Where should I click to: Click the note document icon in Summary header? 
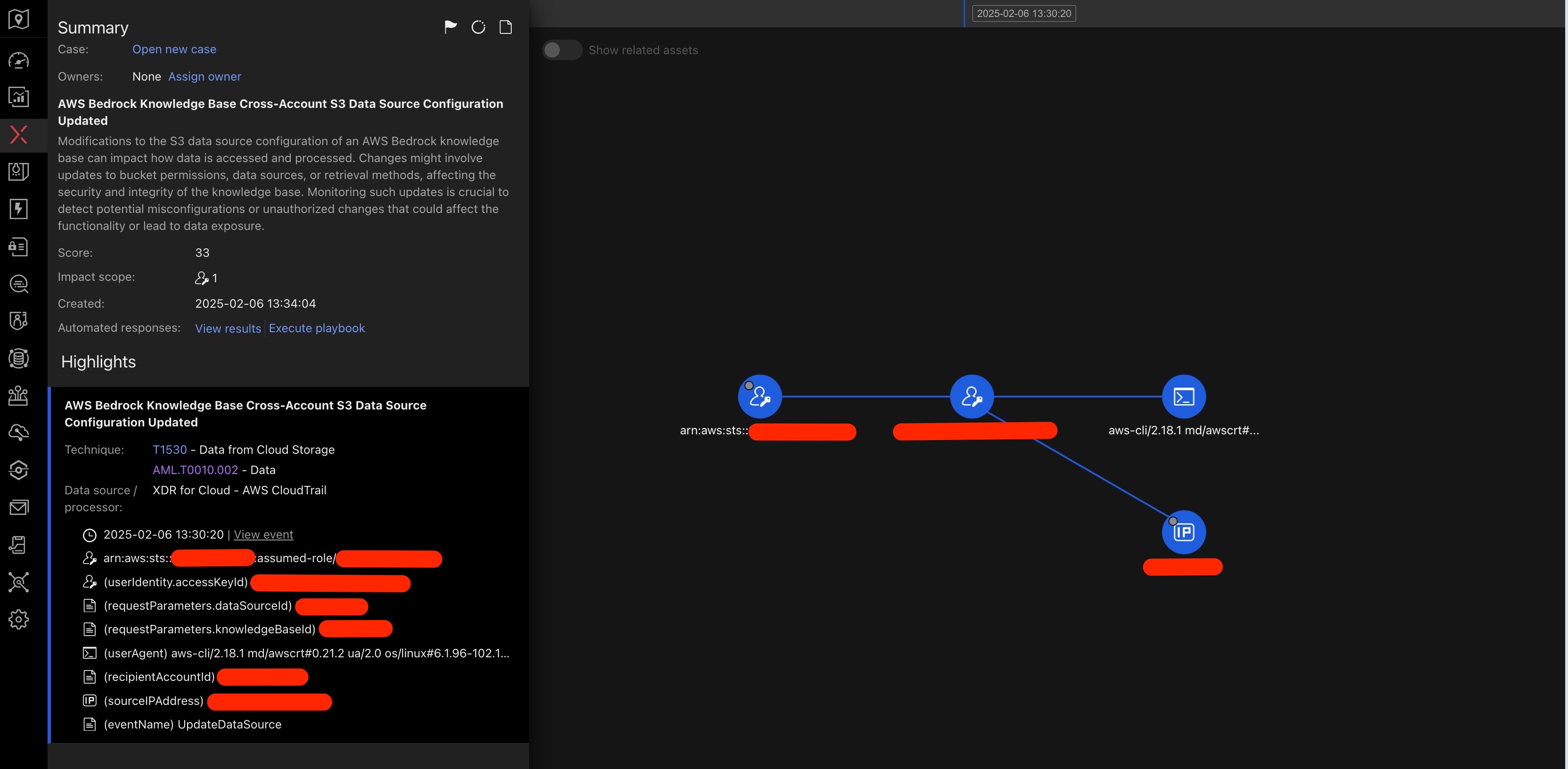click(505, 27)
